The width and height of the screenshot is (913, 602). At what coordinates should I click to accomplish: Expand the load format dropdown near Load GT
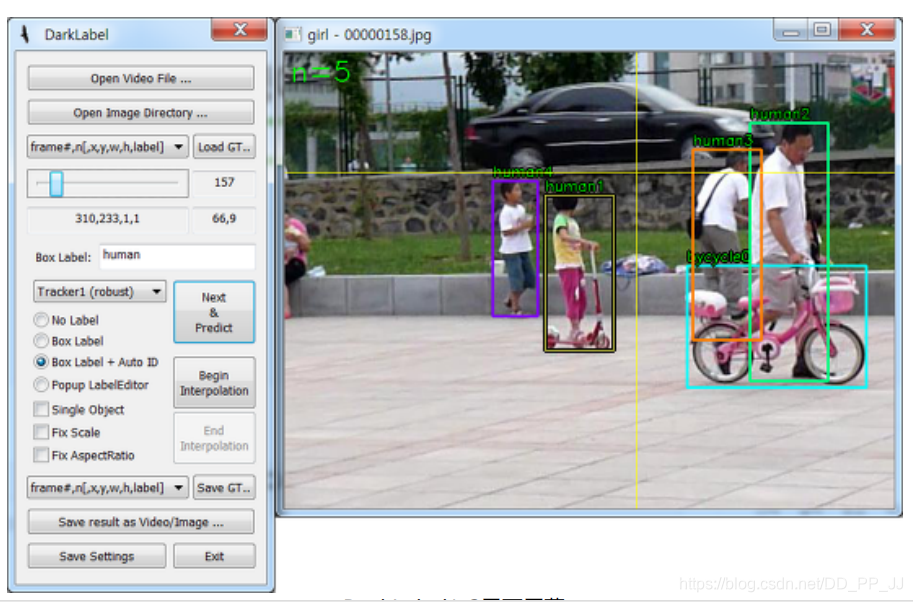[x=108, y=147]
